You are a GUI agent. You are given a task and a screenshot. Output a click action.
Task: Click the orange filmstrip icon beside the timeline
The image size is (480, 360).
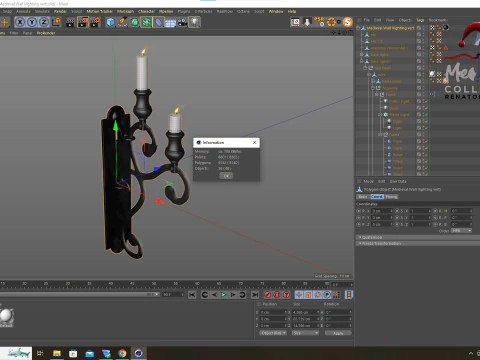[x=349, y=295]
